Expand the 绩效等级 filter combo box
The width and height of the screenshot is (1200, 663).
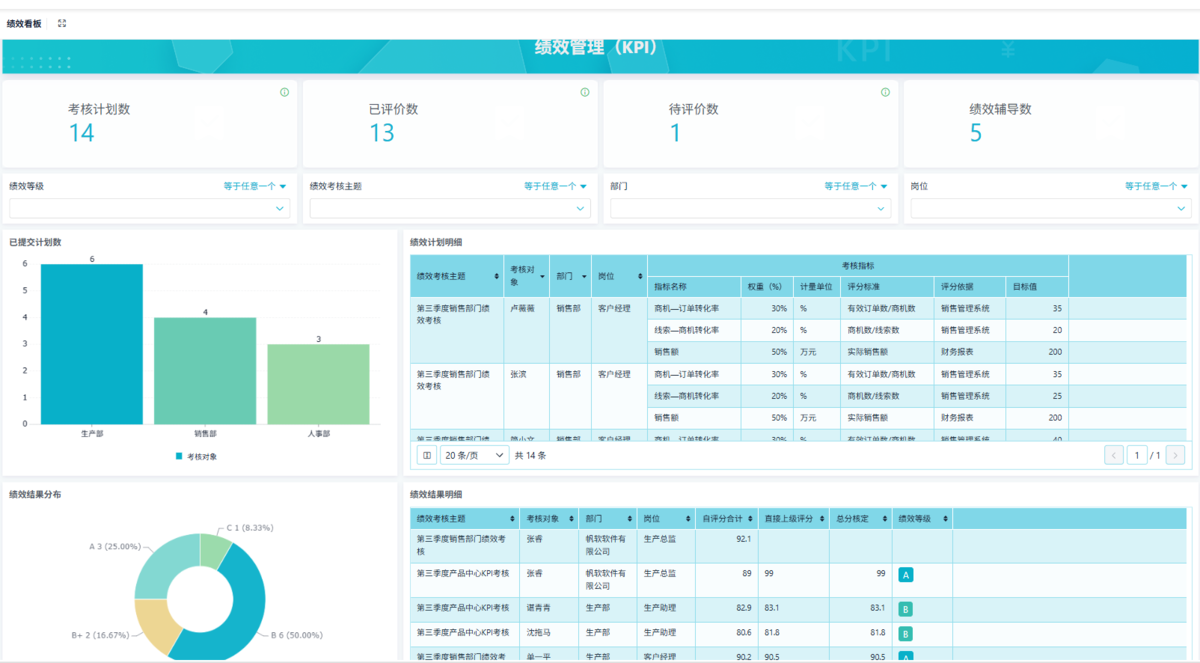point(150,208)
